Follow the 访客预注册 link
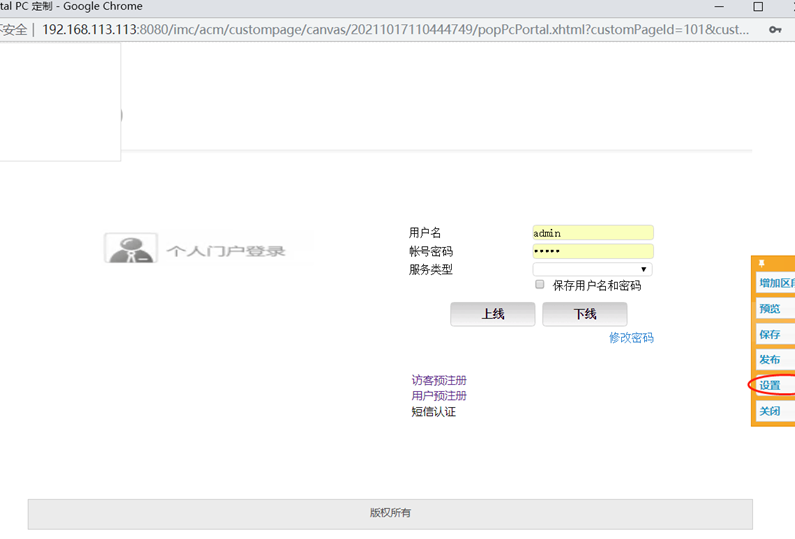 click(439, 380)
